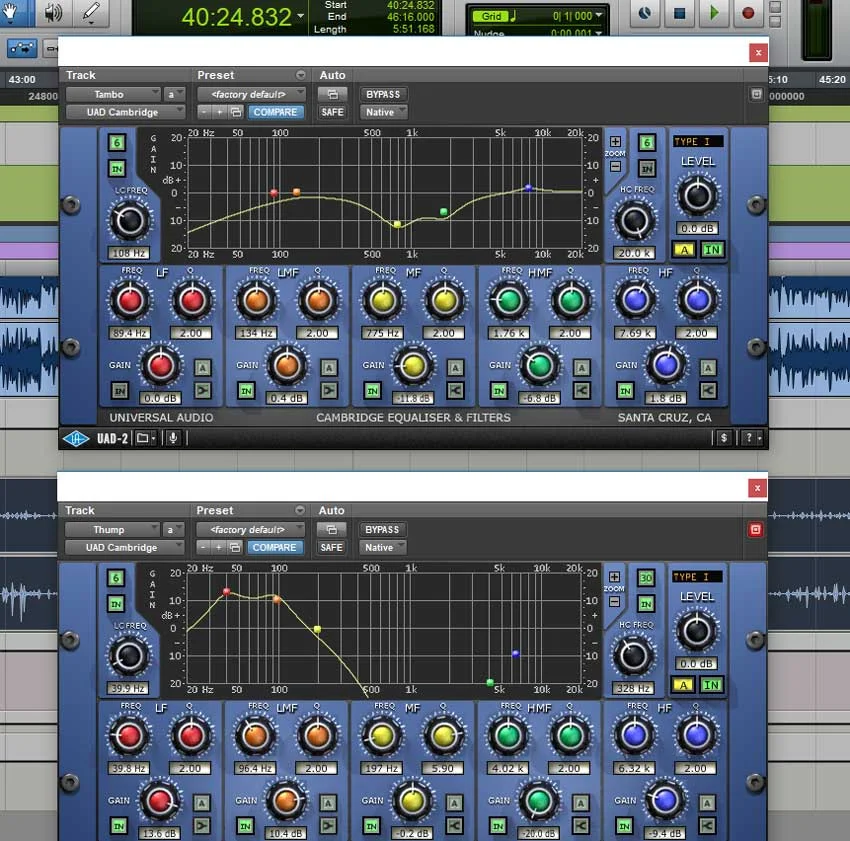Adjust LC FREQ knob in Tambo EQ
Viewport: 850px width, 841px height.
click(130, 221)
